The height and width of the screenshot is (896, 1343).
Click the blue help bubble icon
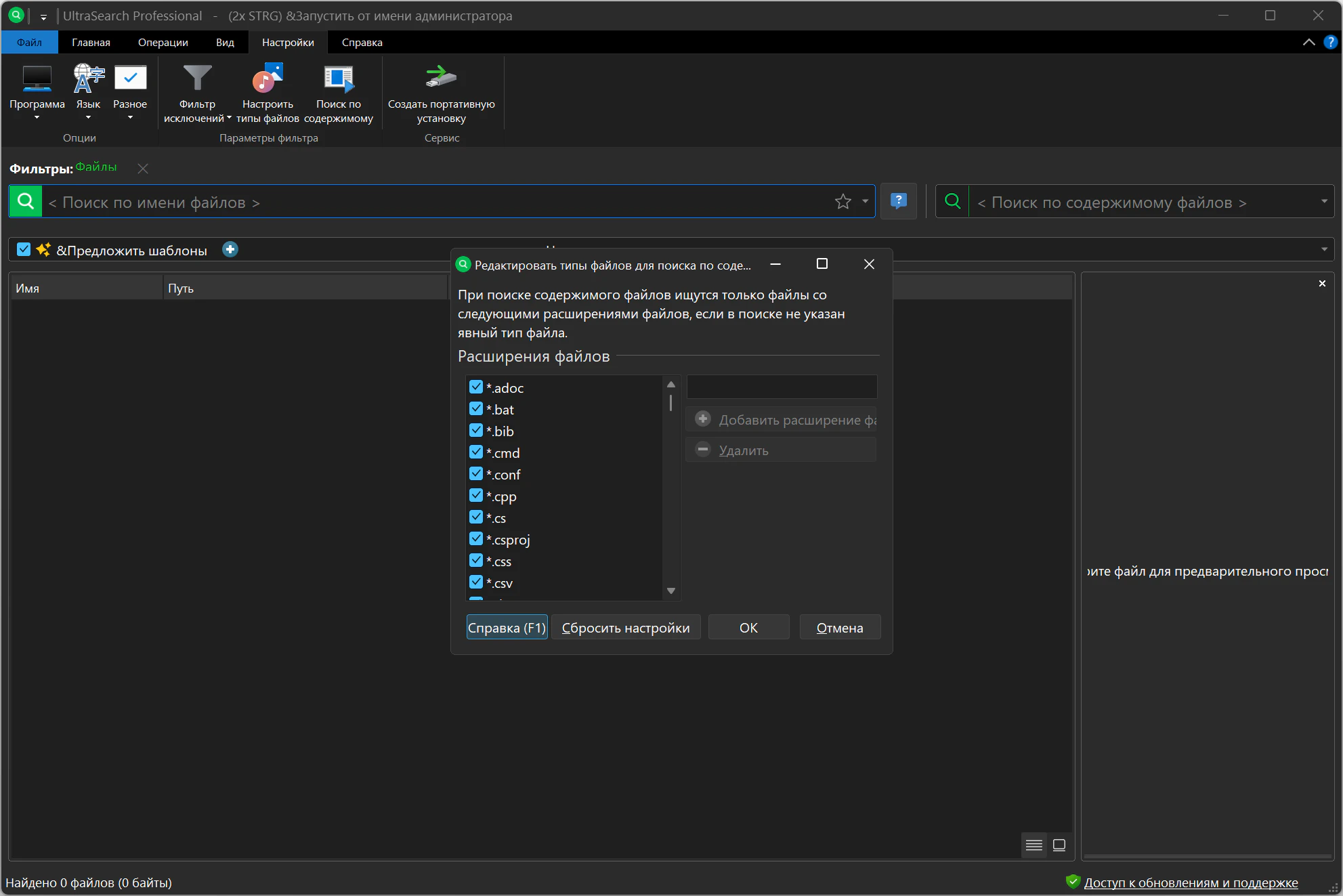[898, 201]
